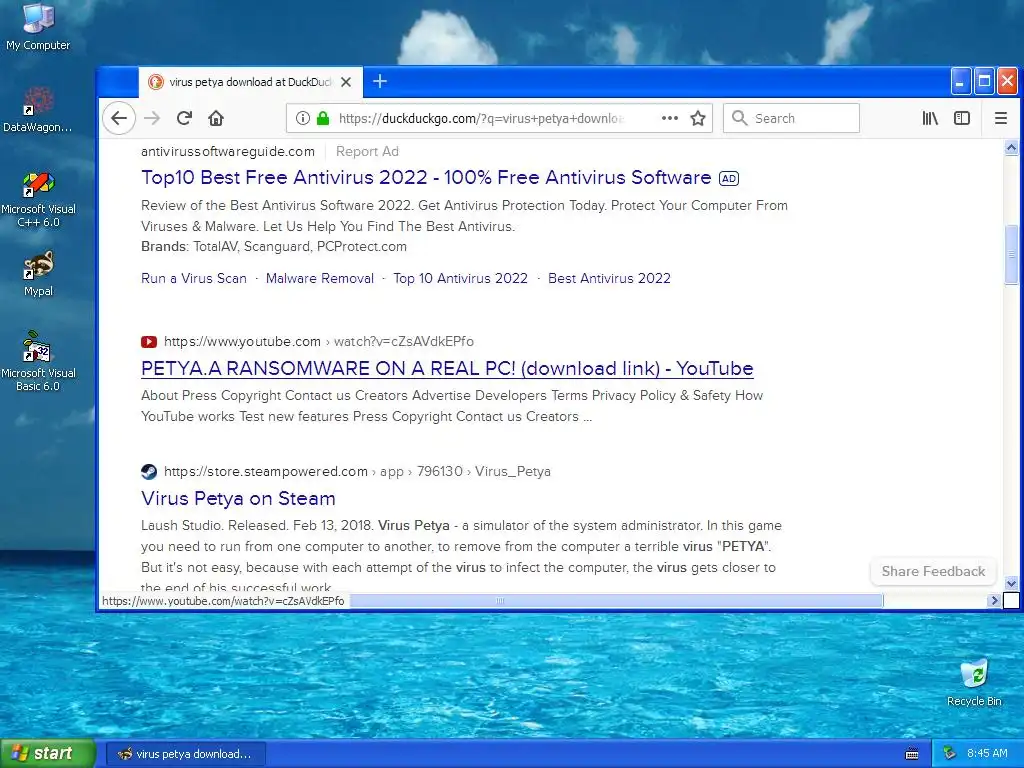The width and height of the screenshot is (1024, 768).
Task: Click the Report Ad link
Action: coord(367,152)
